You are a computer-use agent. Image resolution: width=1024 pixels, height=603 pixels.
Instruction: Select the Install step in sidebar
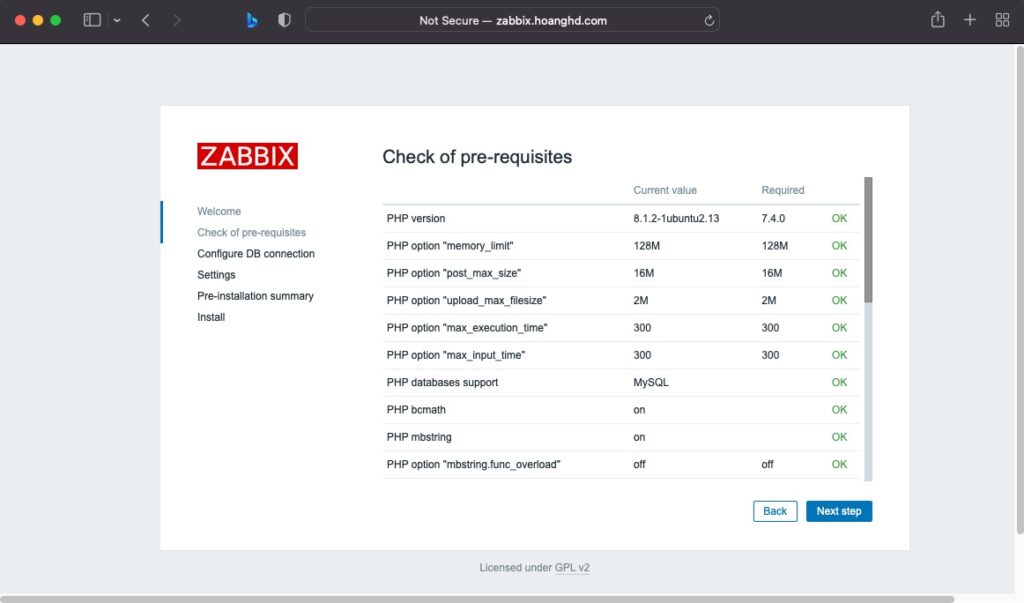(x=211, y=317)
